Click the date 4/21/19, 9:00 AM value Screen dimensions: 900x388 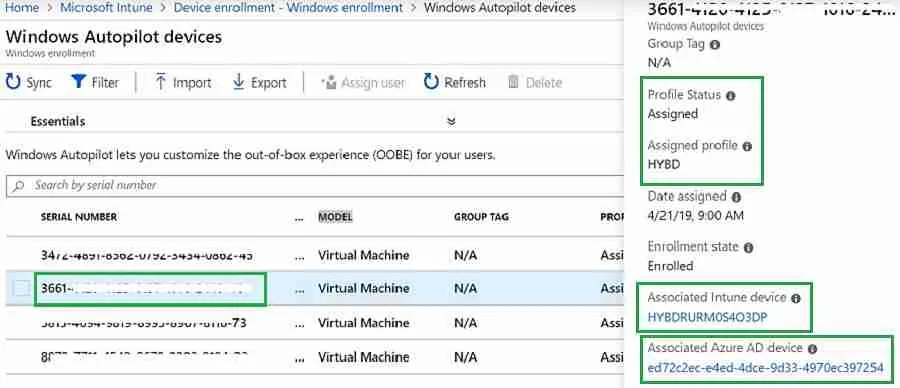click(696, 216)
